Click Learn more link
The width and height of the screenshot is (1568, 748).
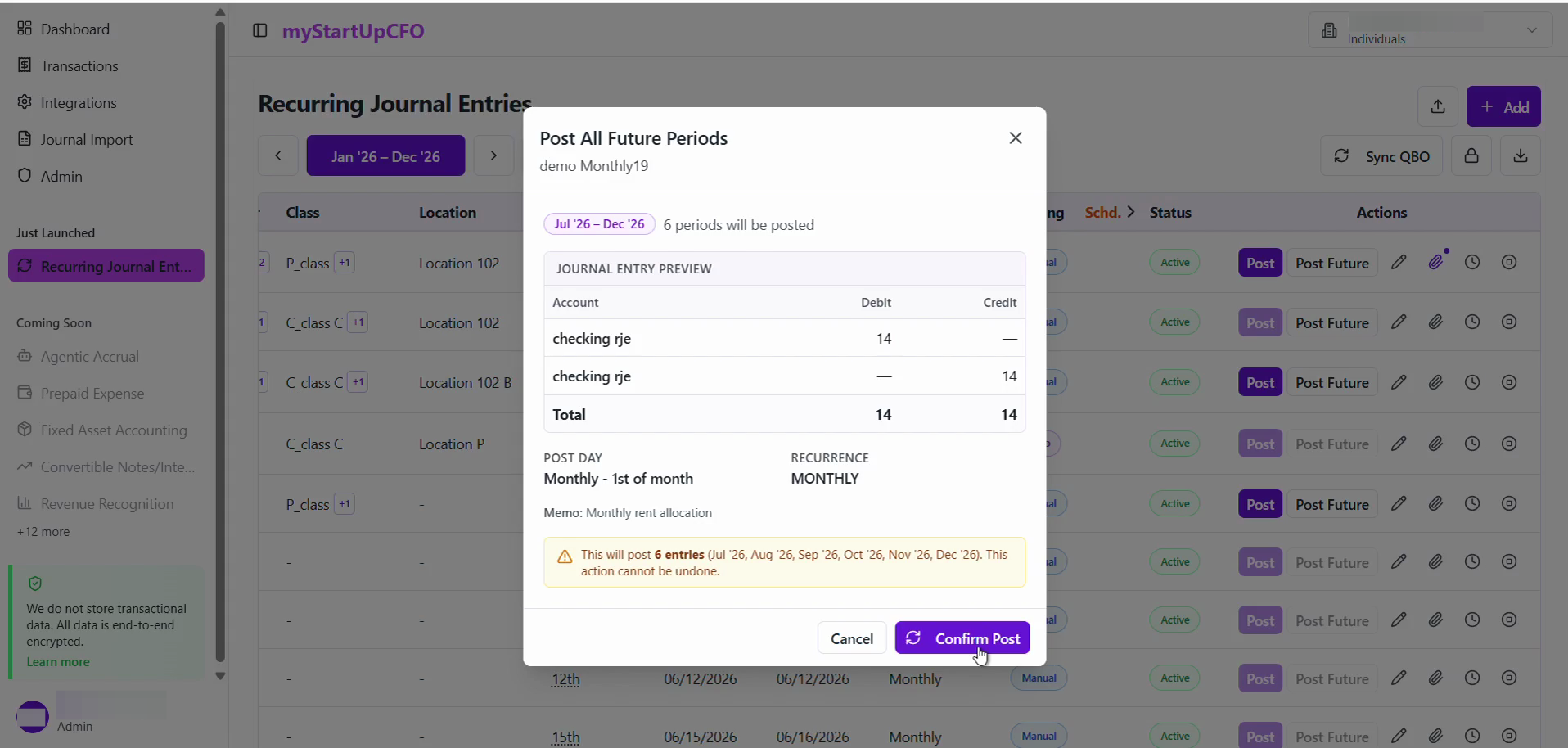58,661
